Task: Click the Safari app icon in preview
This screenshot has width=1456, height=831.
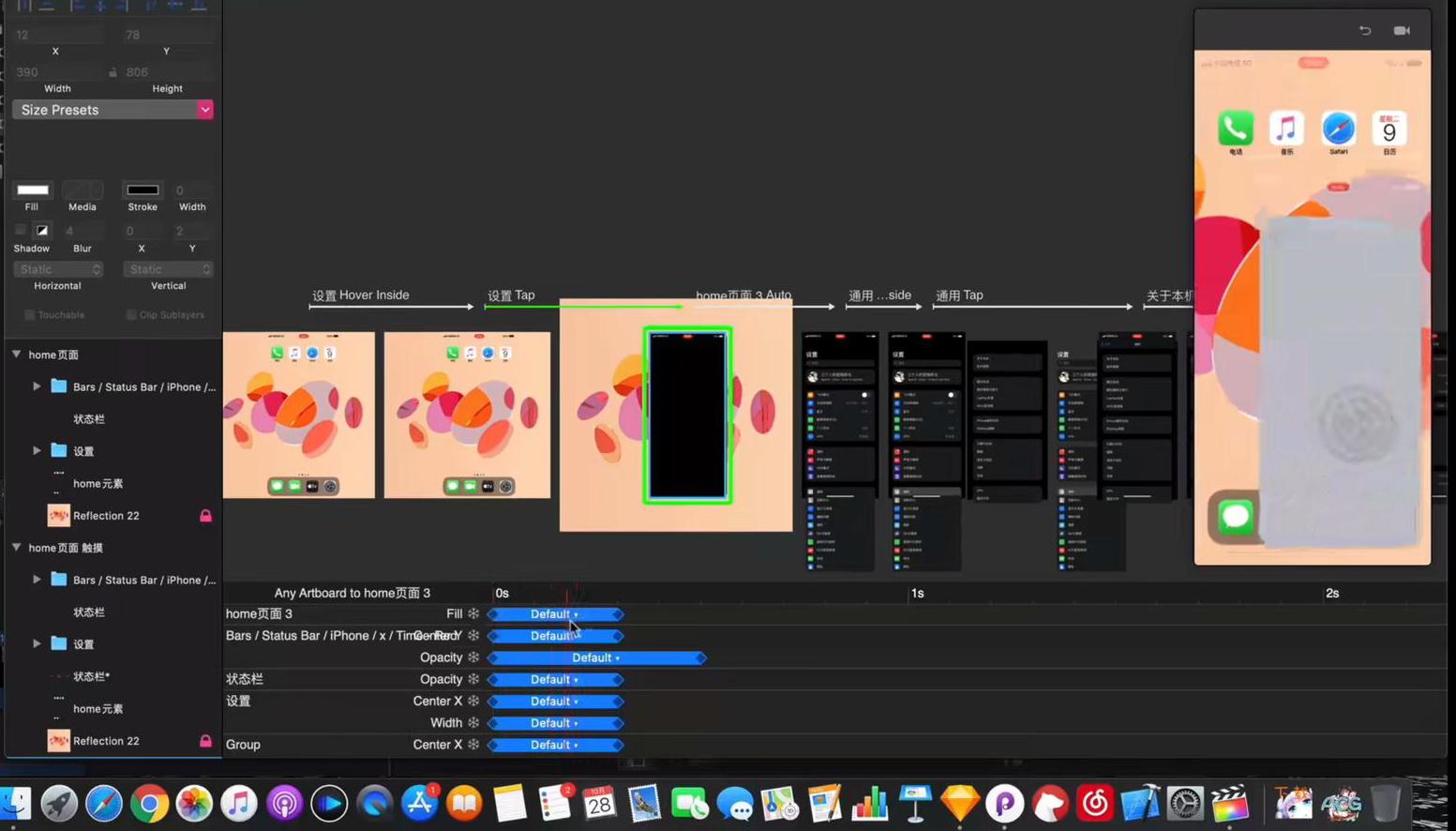Action: tap(1338, 128)
